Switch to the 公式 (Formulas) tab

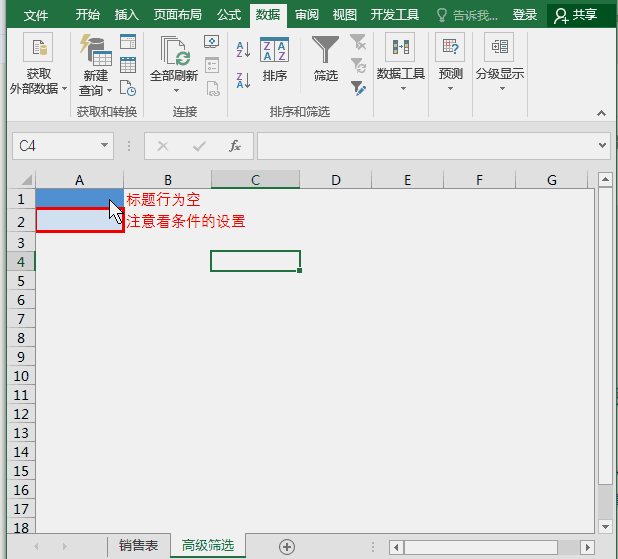[229, 15]
